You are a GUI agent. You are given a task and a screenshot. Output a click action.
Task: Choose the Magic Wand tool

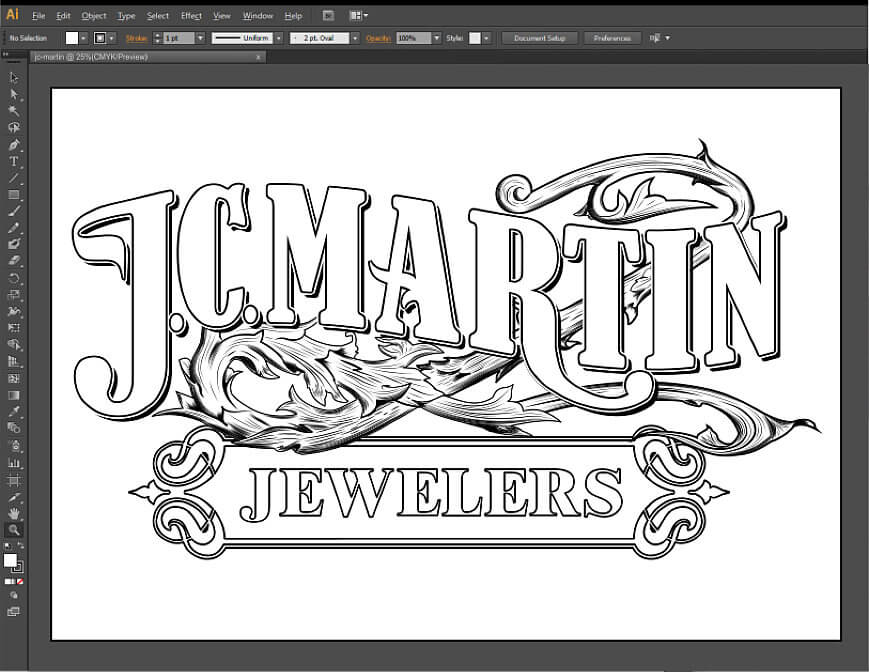point(14,111)
